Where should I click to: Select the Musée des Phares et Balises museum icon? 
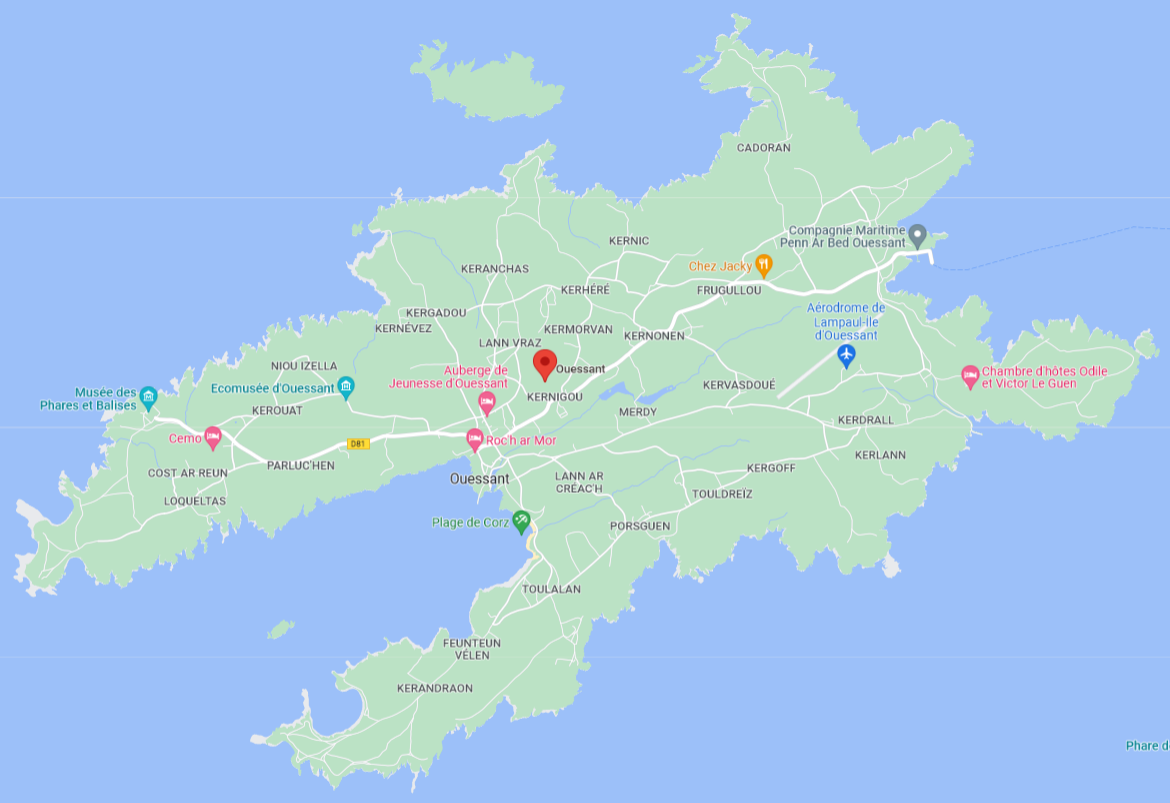click(149, 398)
